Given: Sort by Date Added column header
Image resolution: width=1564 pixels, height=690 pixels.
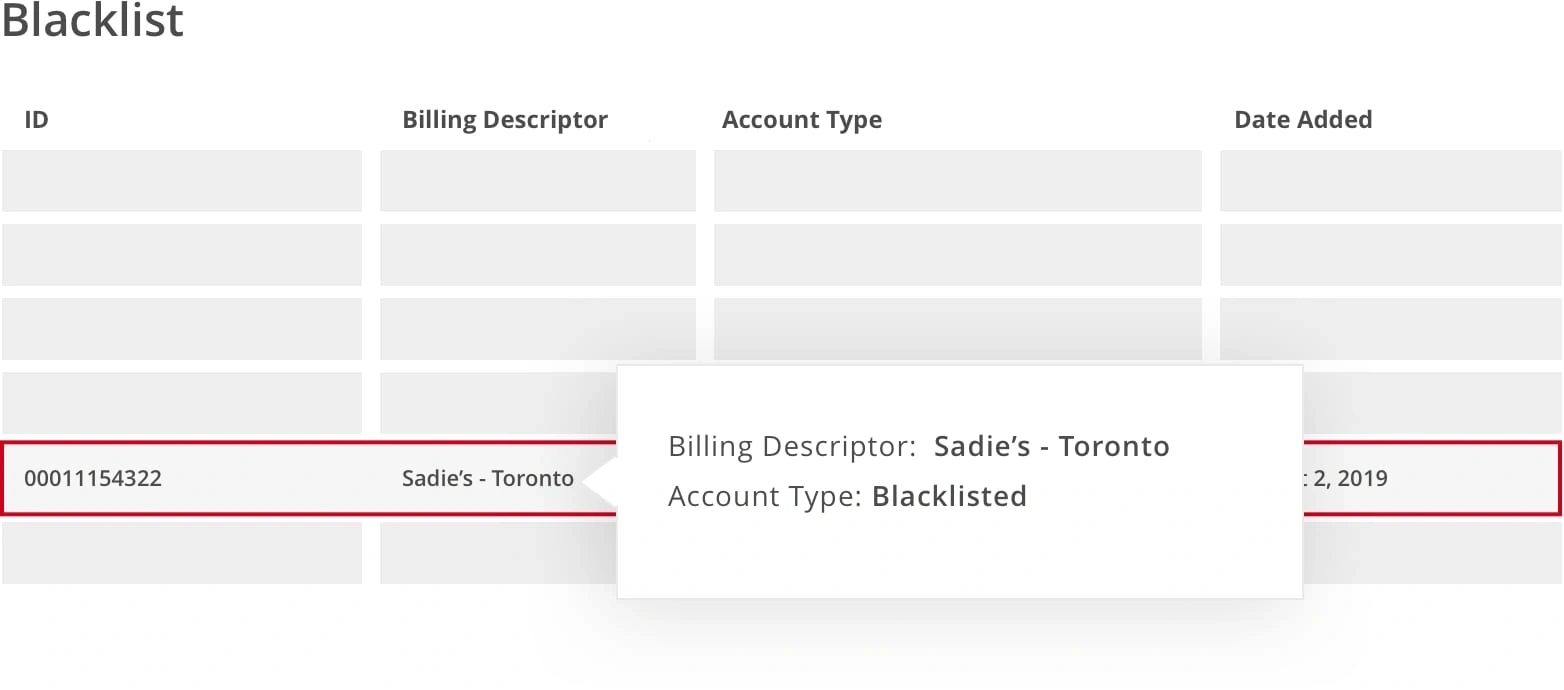Looking at the screenshot, I should click(x=1302, y=120).
